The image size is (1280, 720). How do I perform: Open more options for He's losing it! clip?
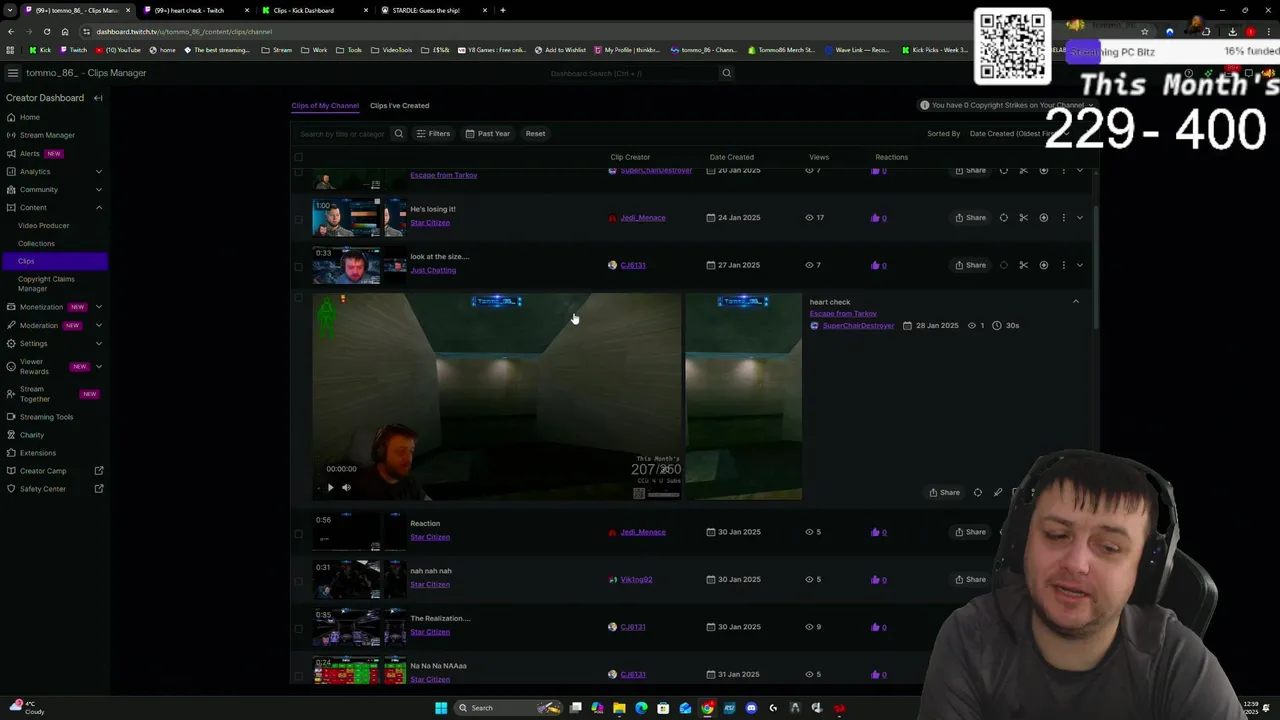1063,218
